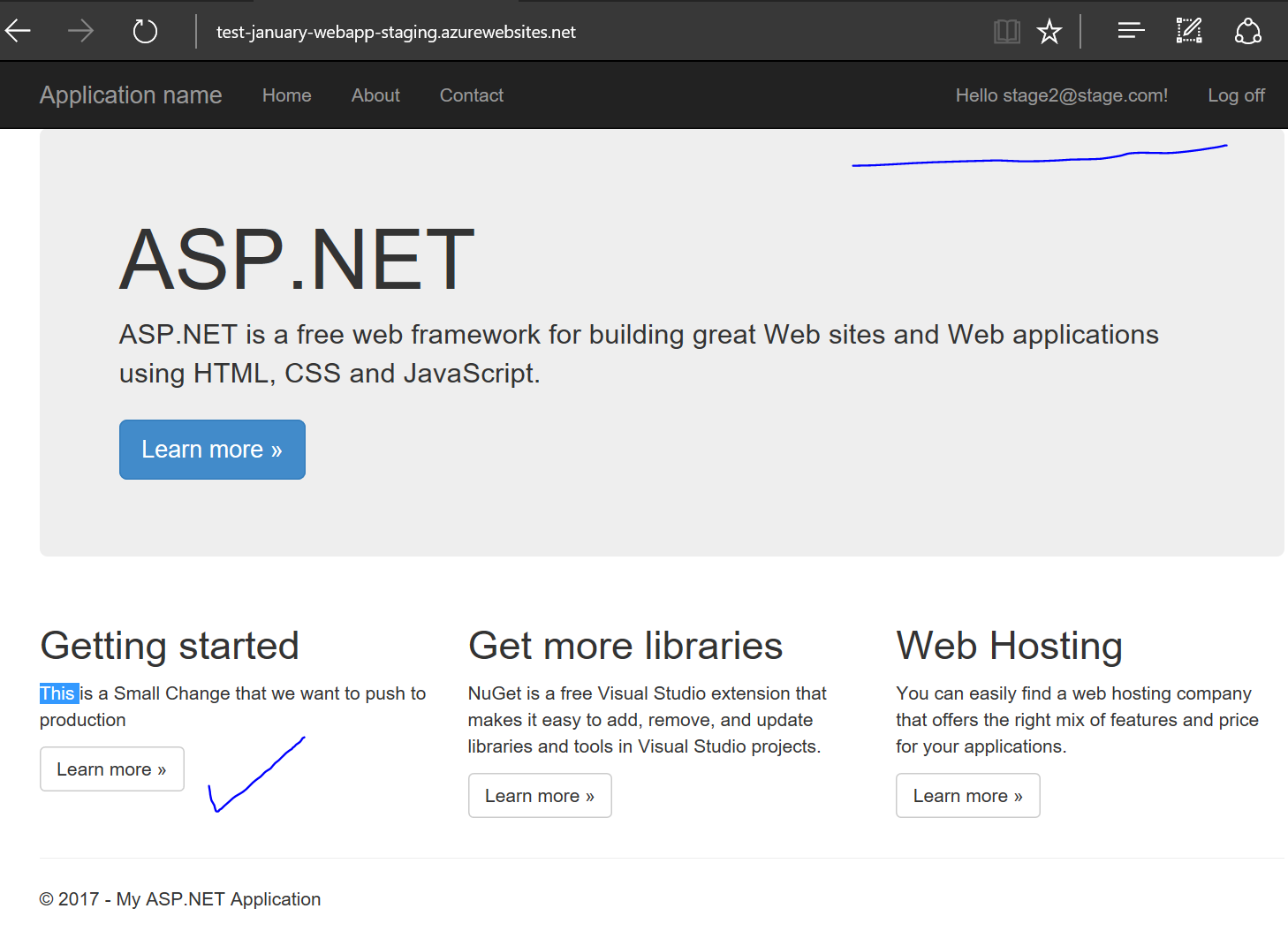
Task: Go back using the browser back arrow
Action: [18, 32]
